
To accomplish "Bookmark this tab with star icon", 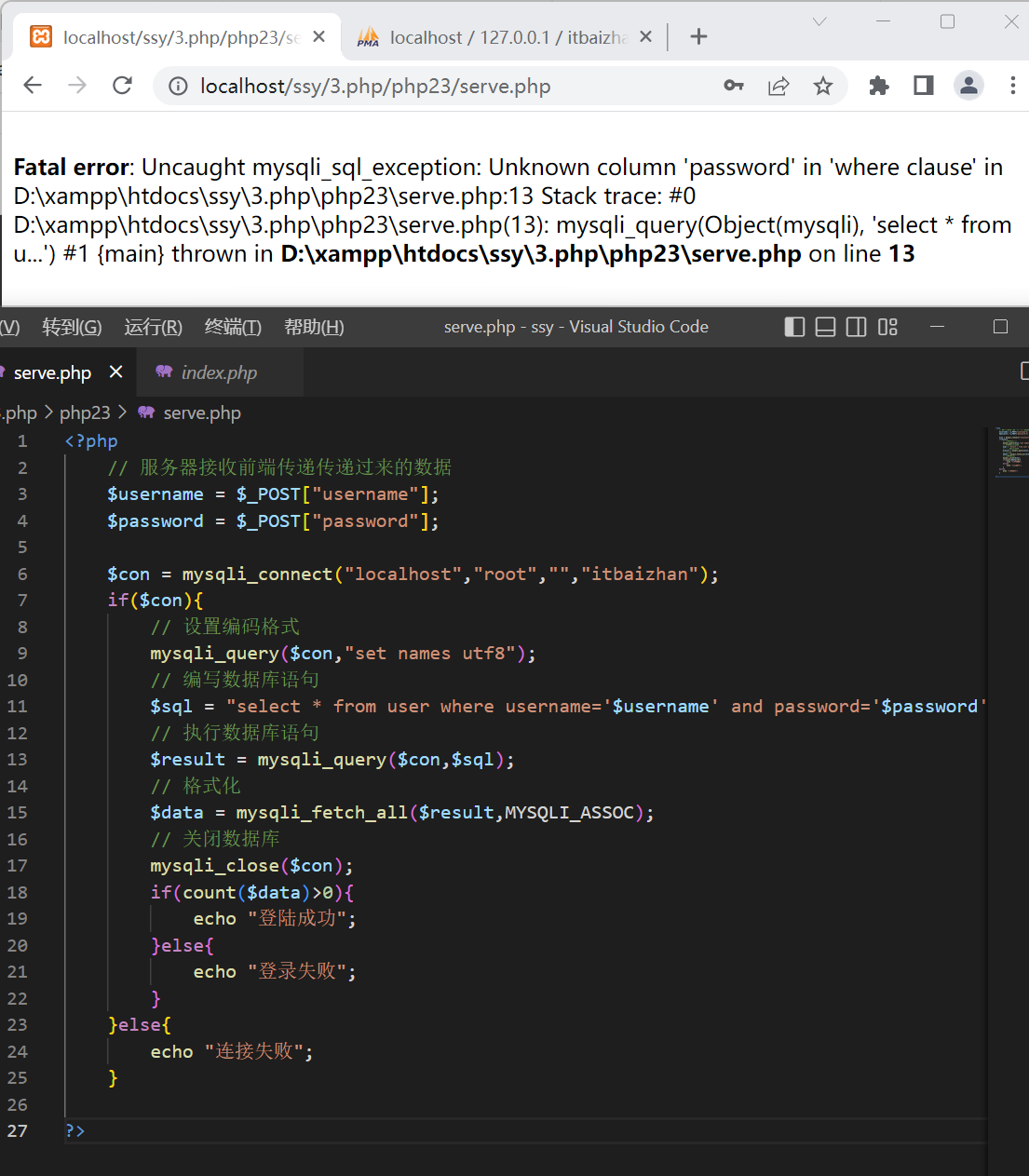I will [823, 86].
